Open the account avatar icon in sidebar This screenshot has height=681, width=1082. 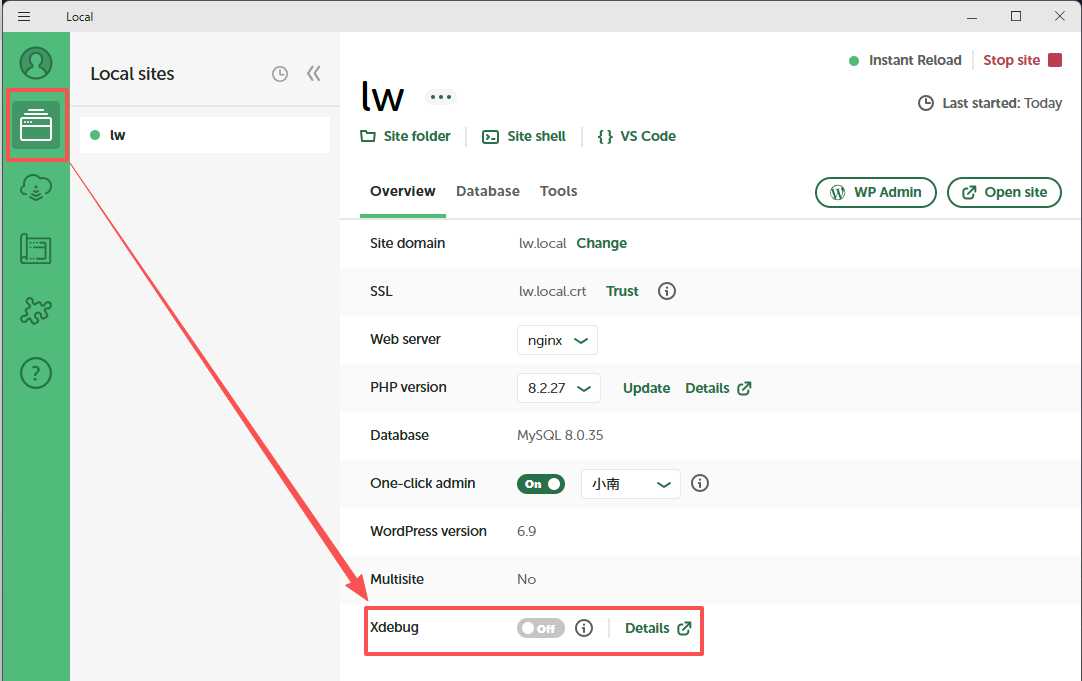coord(36,63)
